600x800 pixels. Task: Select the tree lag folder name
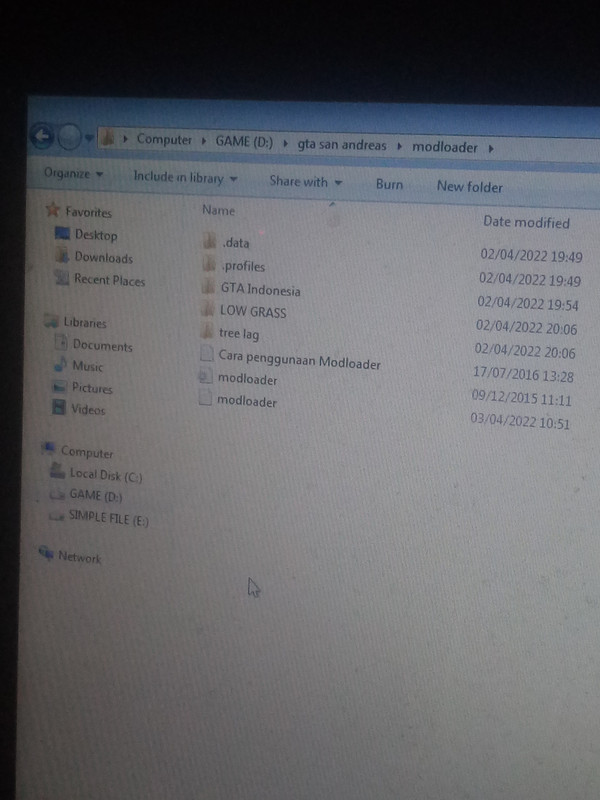tap(239, 334)
